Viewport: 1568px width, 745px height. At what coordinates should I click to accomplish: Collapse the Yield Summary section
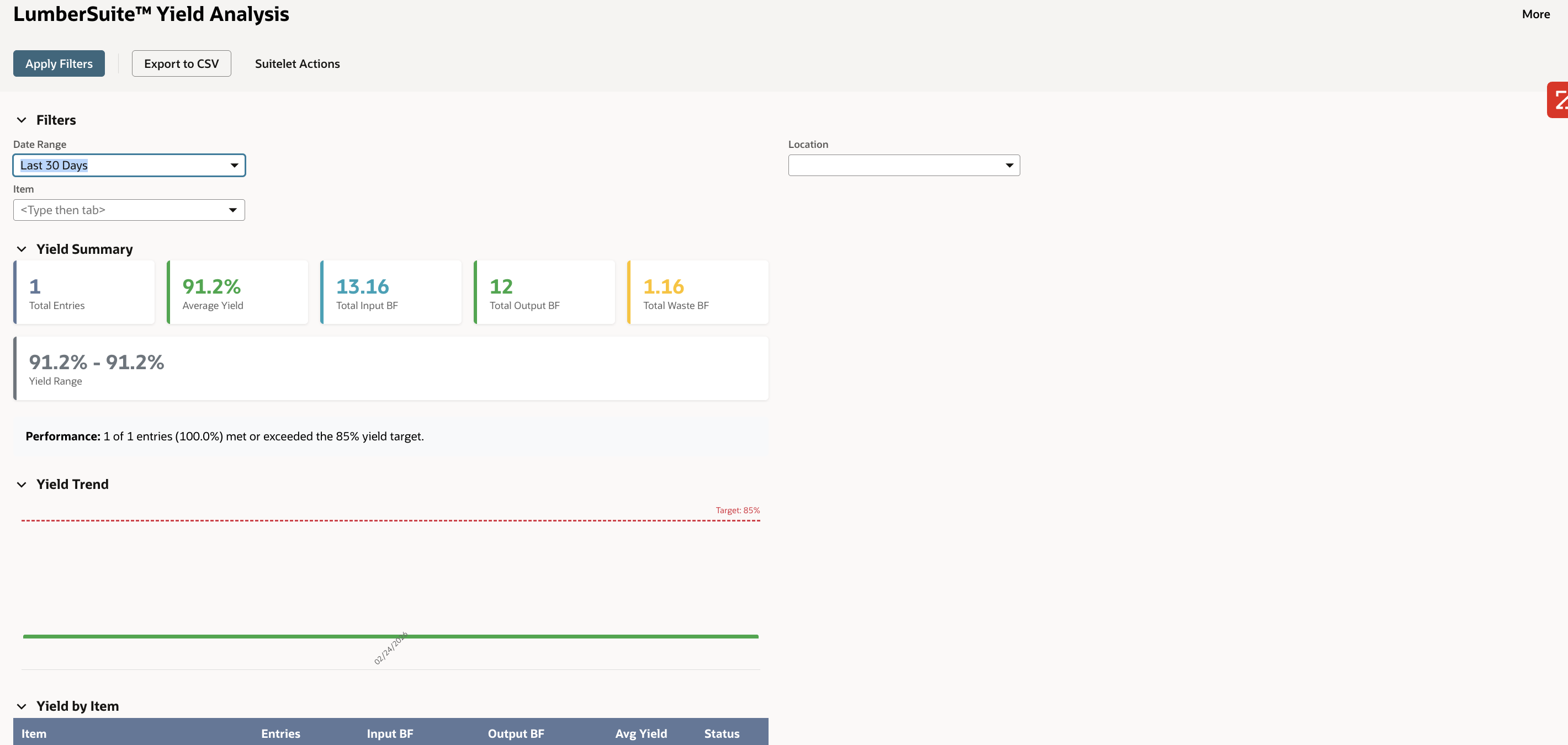22,249
